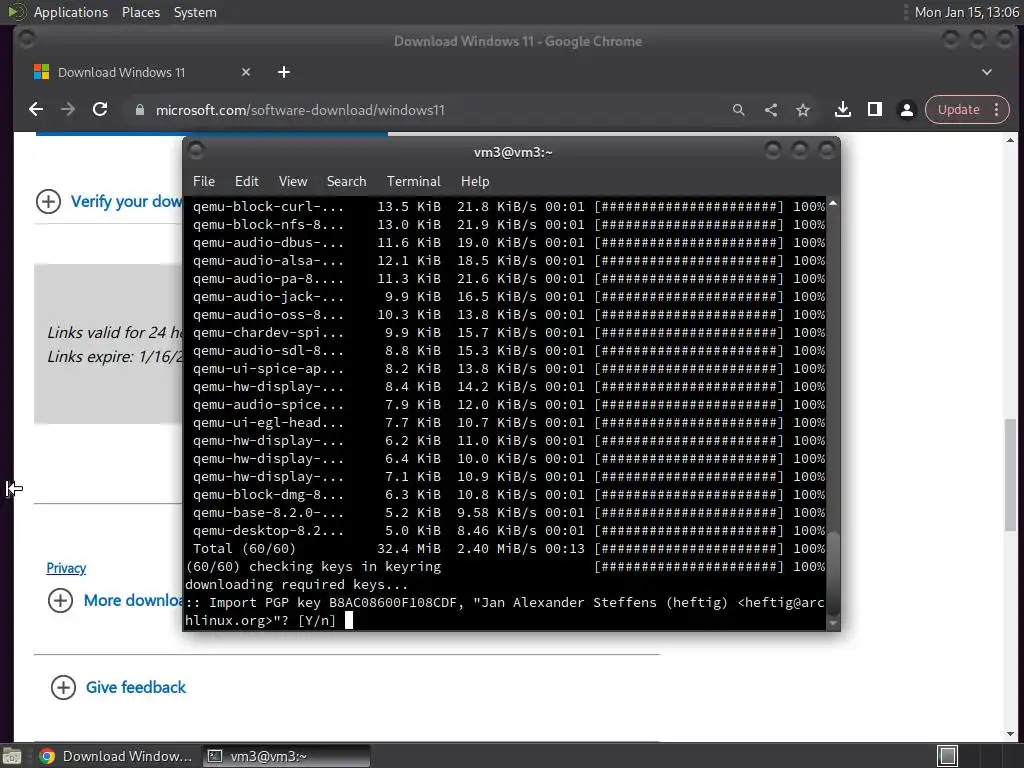Click the Chrome page scroll-down arrow
The image size is (1024, 768).
click(x=1010, y=733)
